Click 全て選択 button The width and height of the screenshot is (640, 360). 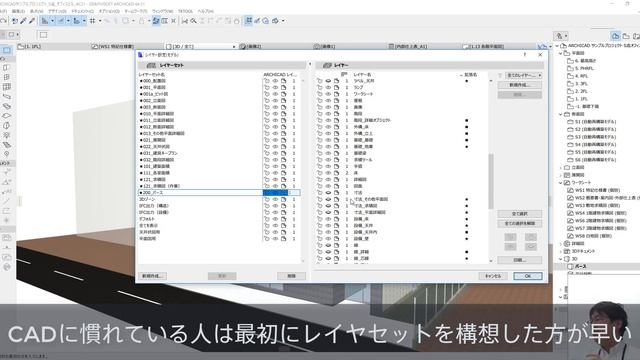click(520, 214)
